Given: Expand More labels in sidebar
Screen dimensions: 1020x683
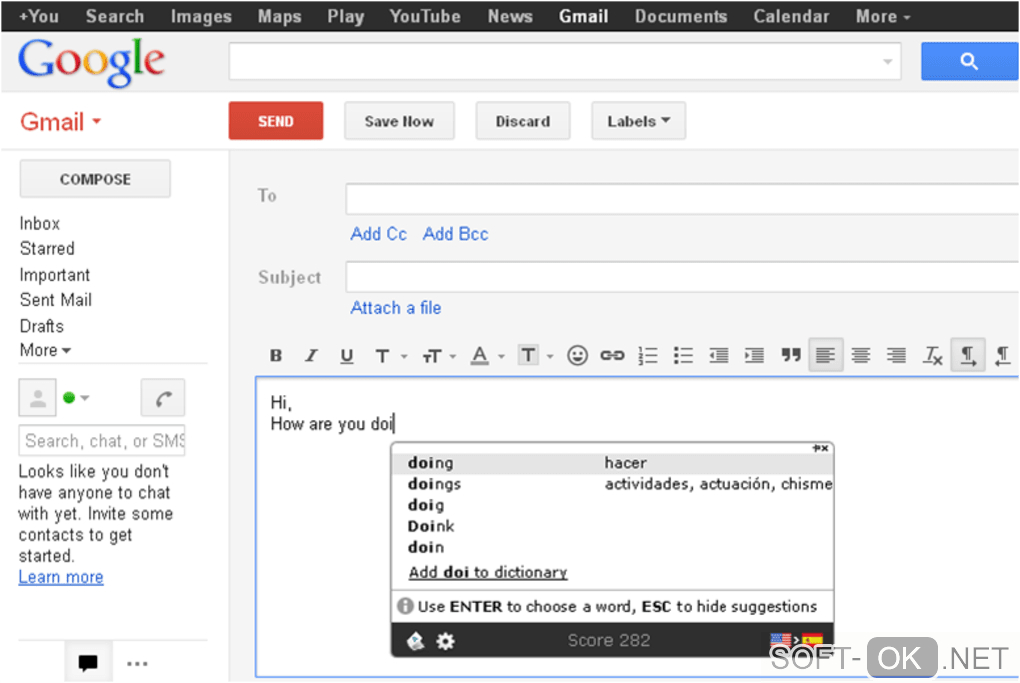Looking at the screenshot, I should [x=45, y=351].
